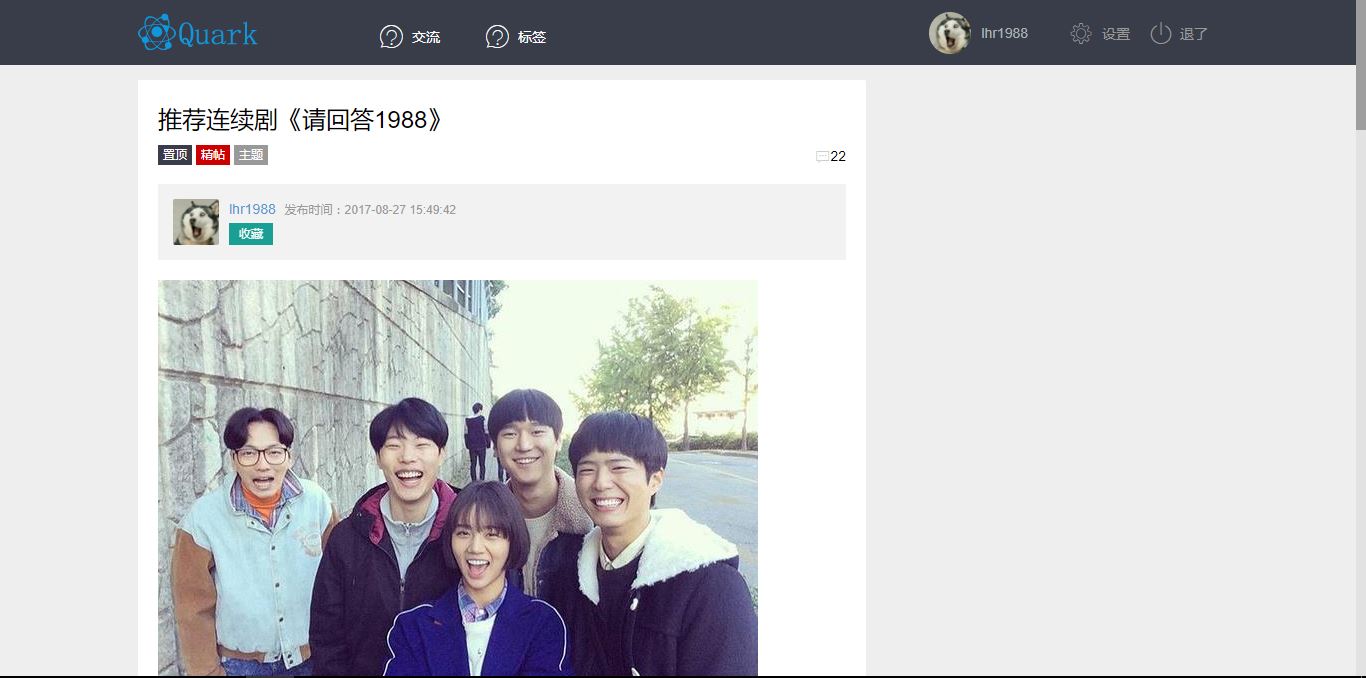1366x678 pixels.
Task: Open the post's group photo image
Action: pos(458,478)
